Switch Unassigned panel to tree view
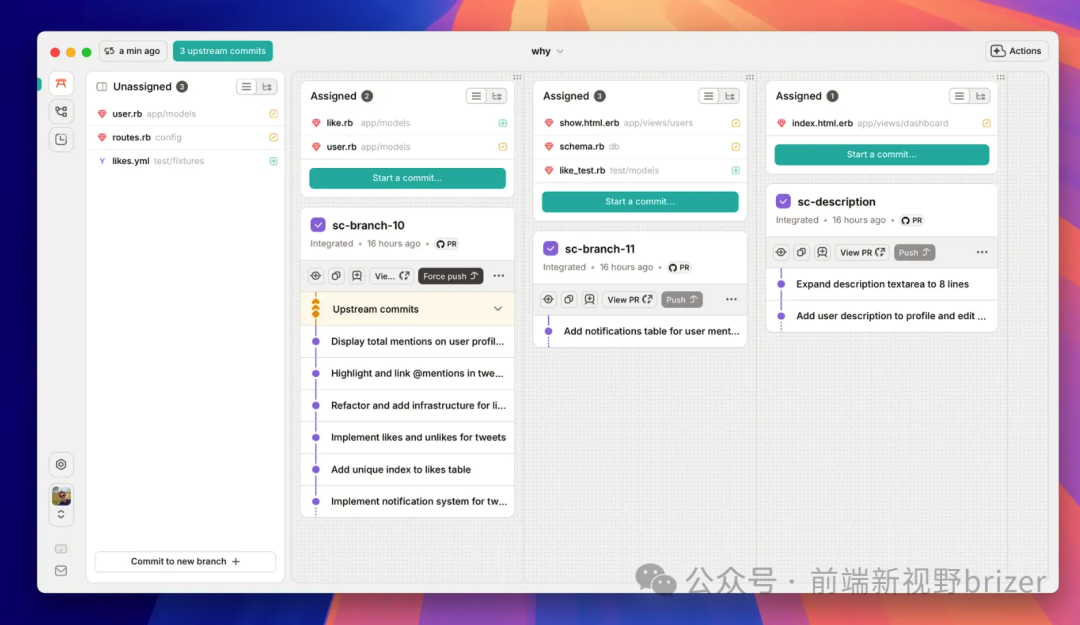Image resolution: width=1080 pixels, height=625 pixels. (267, 87)
